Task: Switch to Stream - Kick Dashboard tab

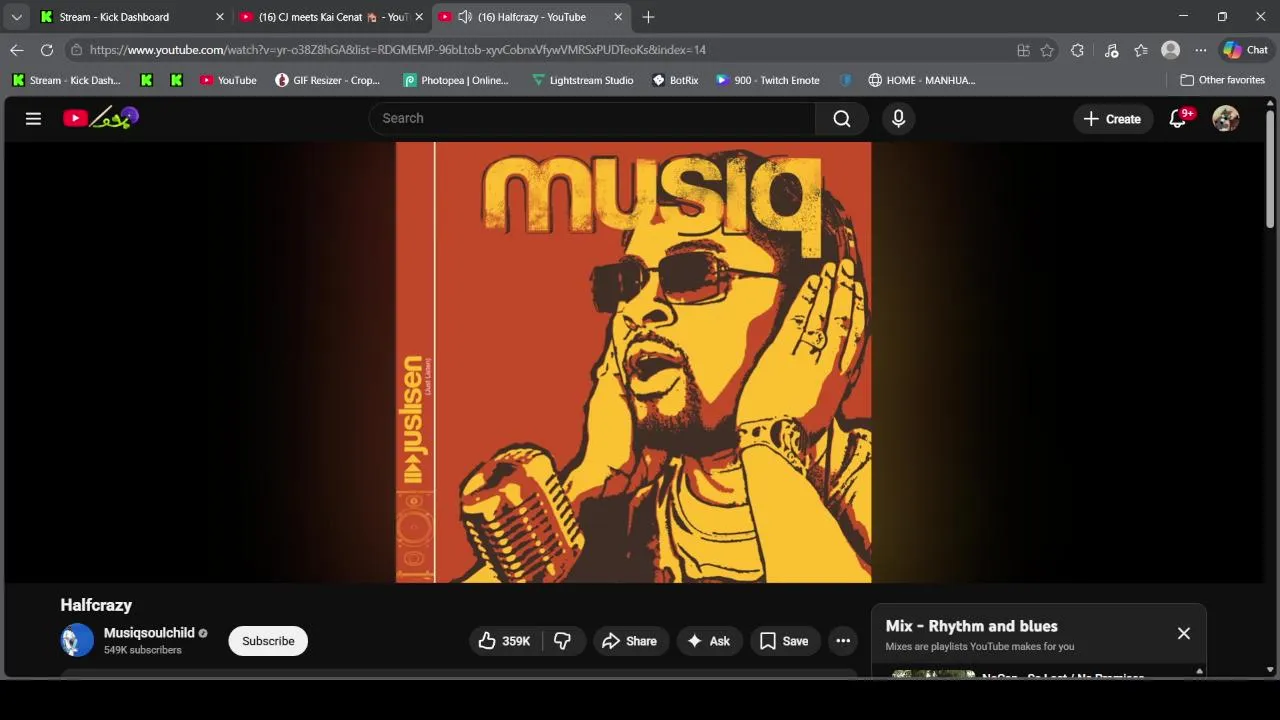Action: 130,17
